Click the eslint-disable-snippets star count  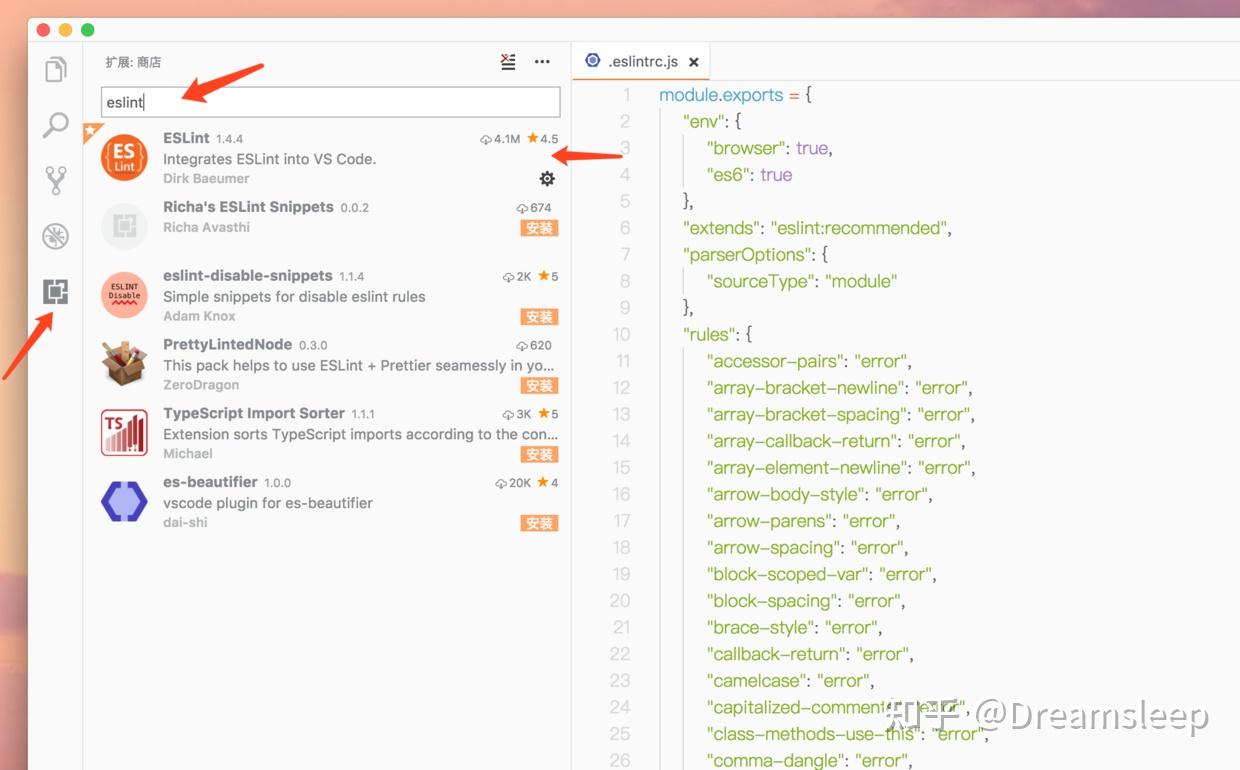(x=546, y=274)
